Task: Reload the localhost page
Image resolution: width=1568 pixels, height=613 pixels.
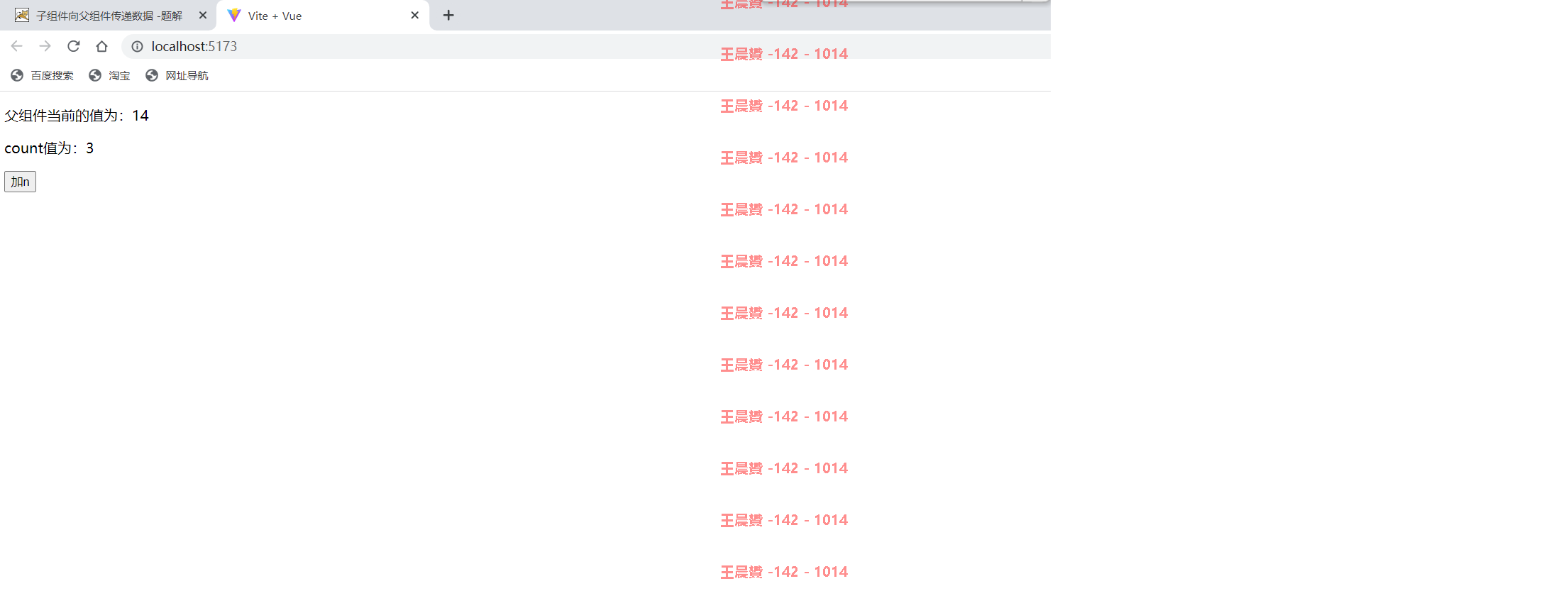Action: click(74, 46)
